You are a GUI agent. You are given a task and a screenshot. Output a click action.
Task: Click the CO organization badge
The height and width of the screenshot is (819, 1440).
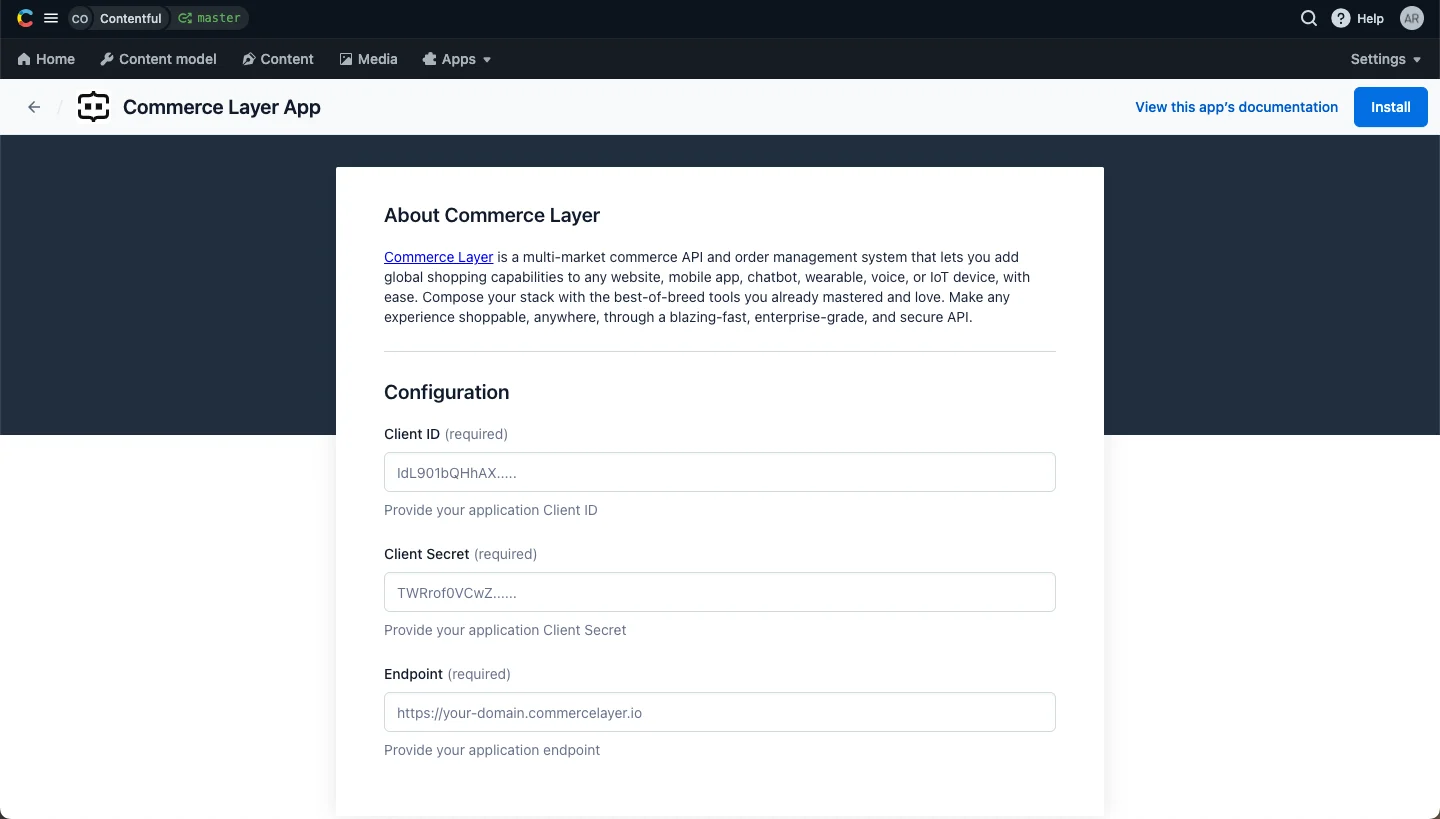(x=80, y=18)
